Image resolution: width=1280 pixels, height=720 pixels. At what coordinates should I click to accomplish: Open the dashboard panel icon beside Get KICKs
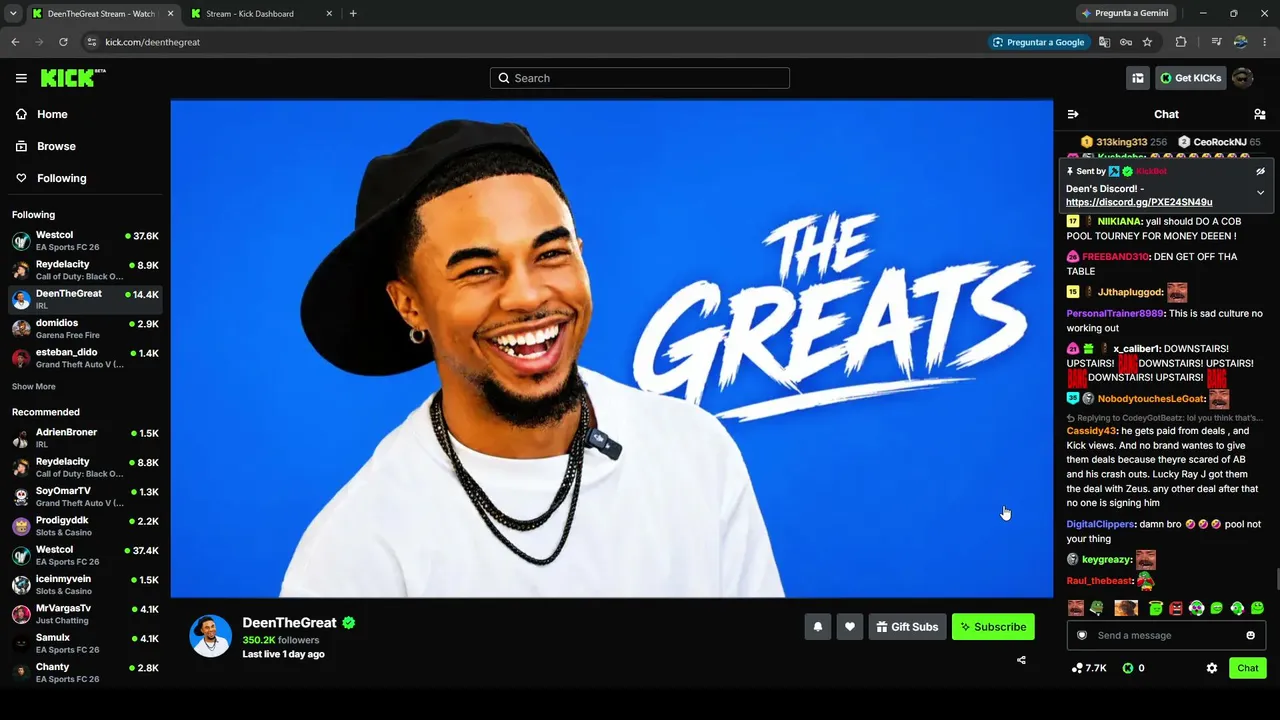[1137, 78]
